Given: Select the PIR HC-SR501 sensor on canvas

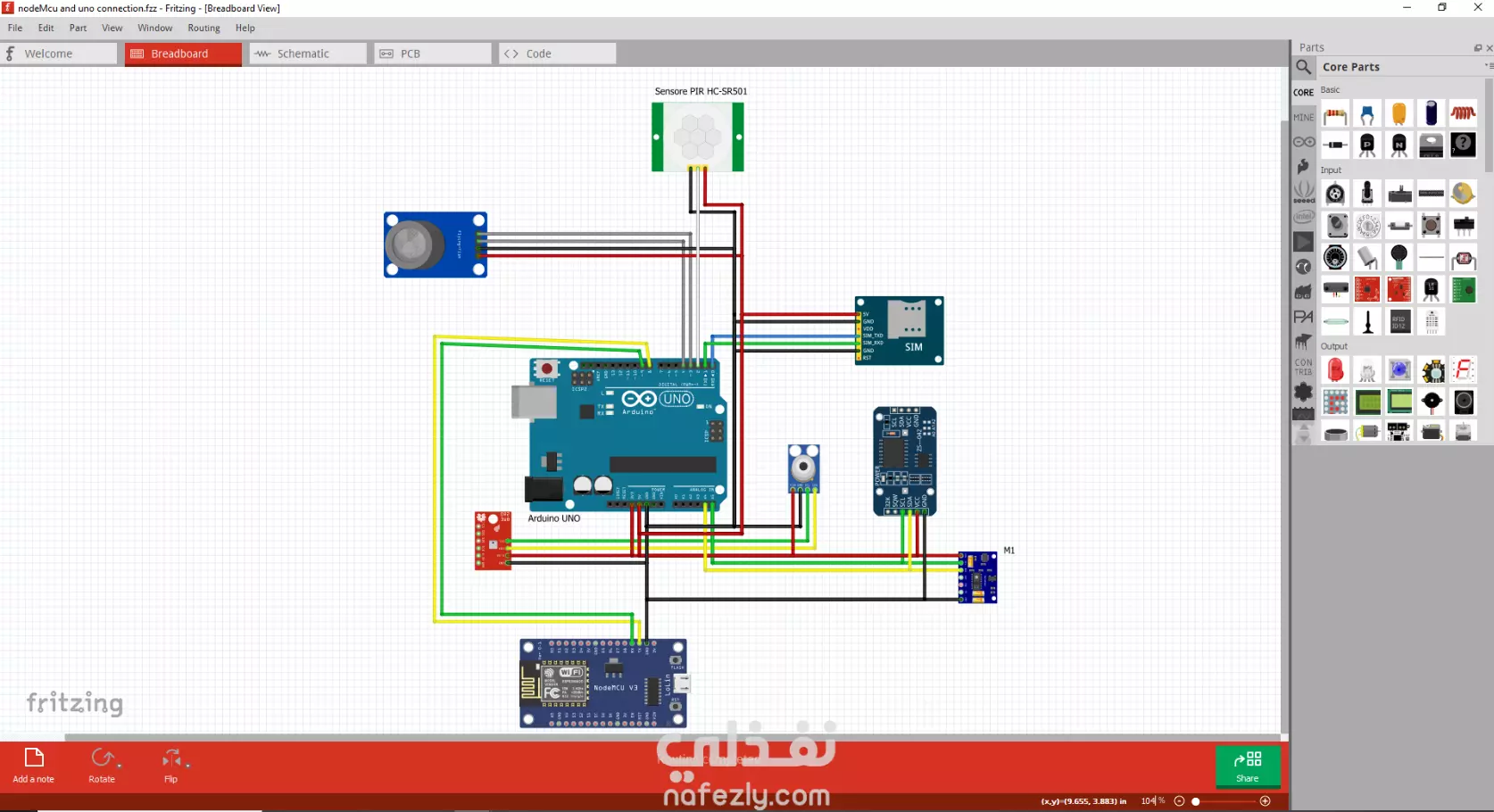Looking at the screenshot, I should 698,137.
